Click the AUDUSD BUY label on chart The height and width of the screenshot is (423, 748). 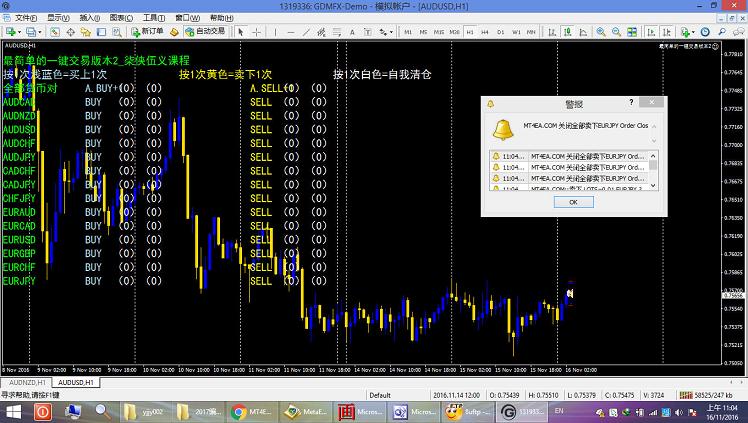(x=93, y=129)
